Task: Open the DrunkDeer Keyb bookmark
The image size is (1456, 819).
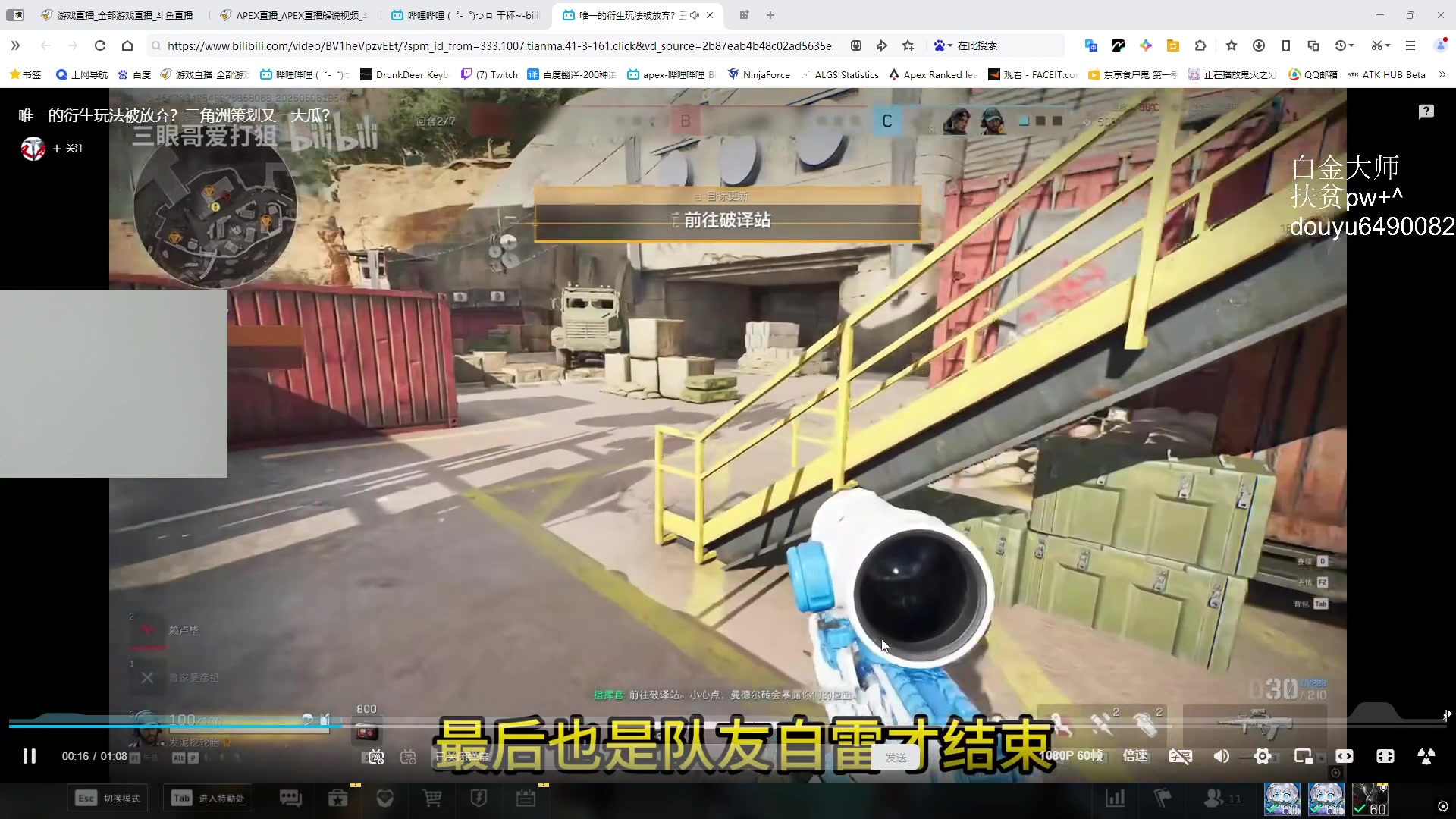Action: tap(405, 74)
